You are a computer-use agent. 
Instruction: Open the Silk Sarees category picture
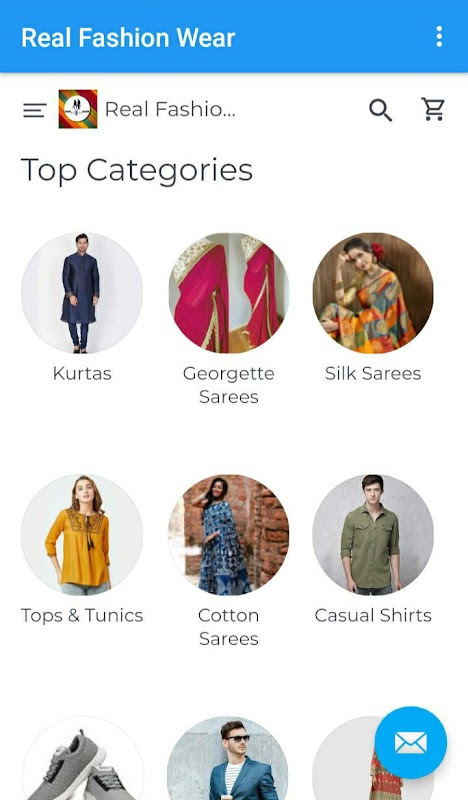(373, 293)
